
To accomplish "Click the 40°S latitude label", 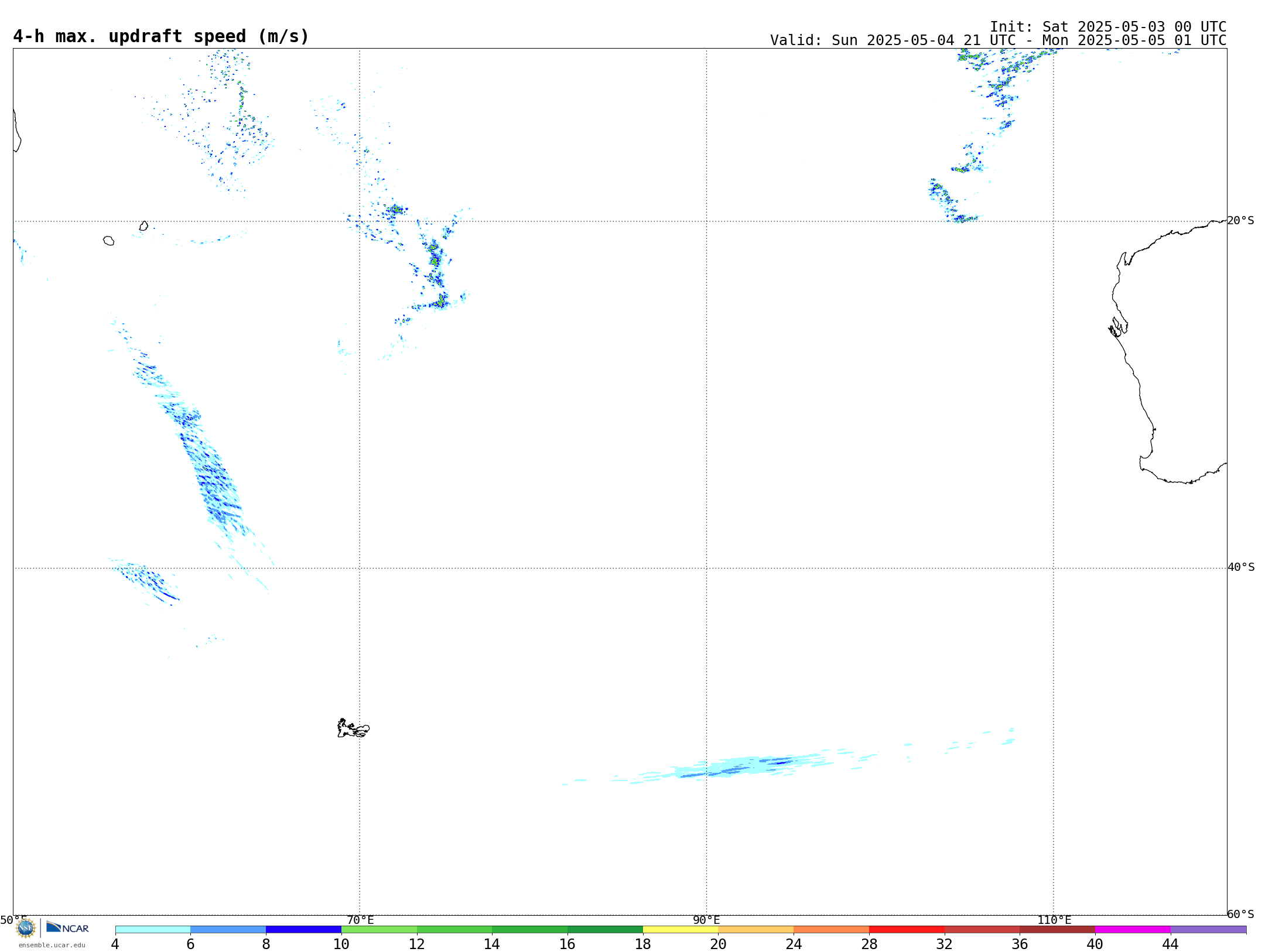I will [1241, 567].
